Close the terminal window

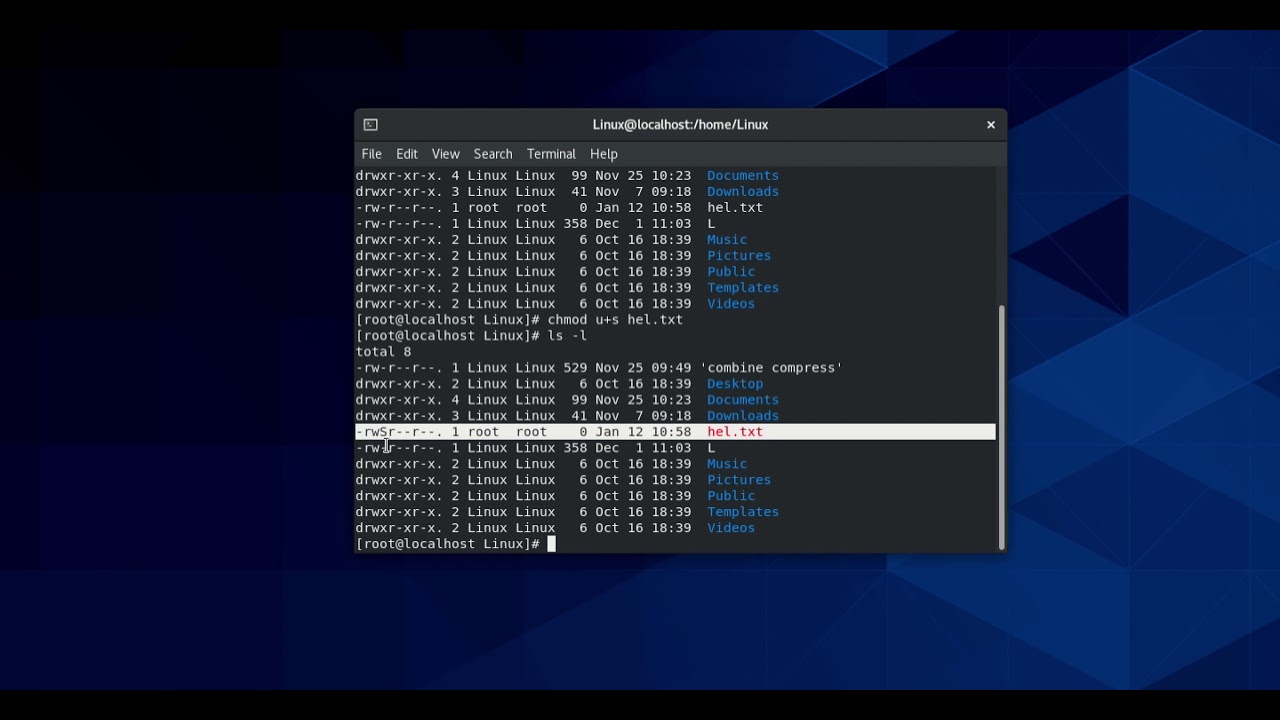(x=991, y=125)
